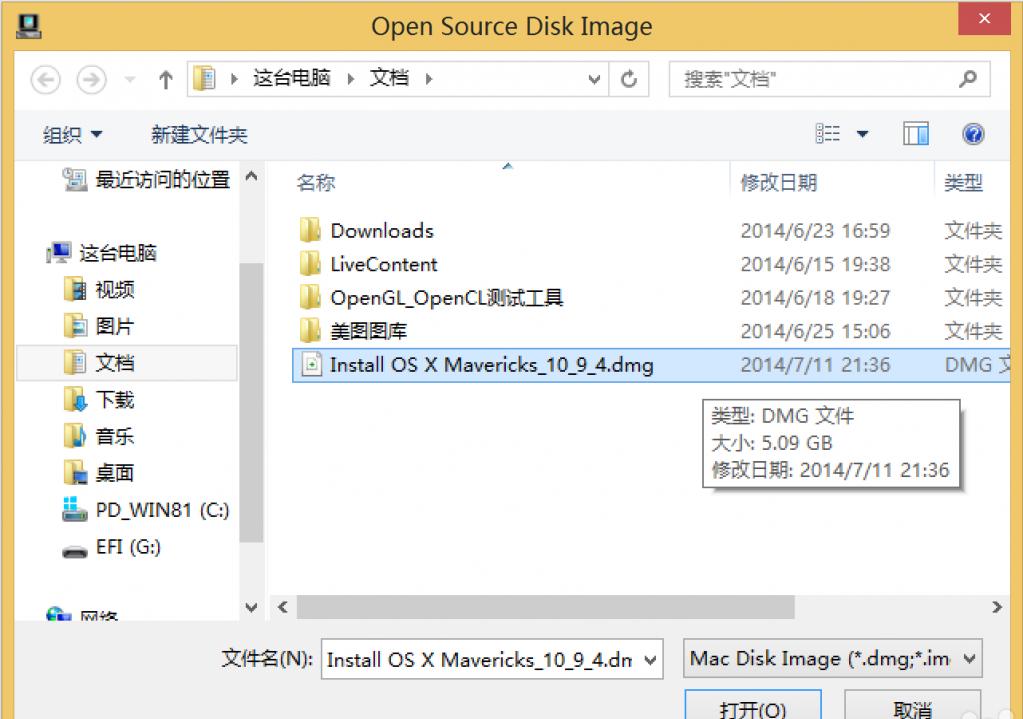Click the date 2014/6/23 16:59
The image size is (1023, 719).
click(x=815, y=230)
